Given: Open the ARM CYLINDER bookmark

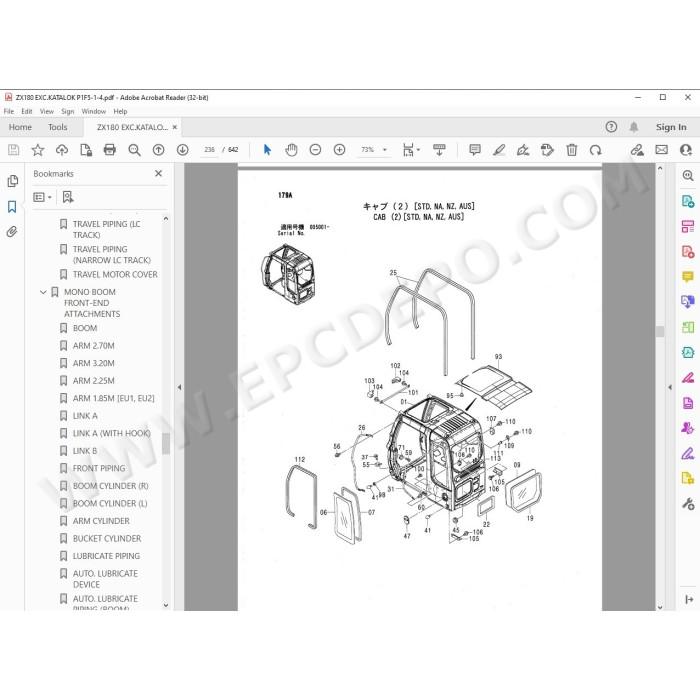Looking at the screenshot, I should 101,521.
